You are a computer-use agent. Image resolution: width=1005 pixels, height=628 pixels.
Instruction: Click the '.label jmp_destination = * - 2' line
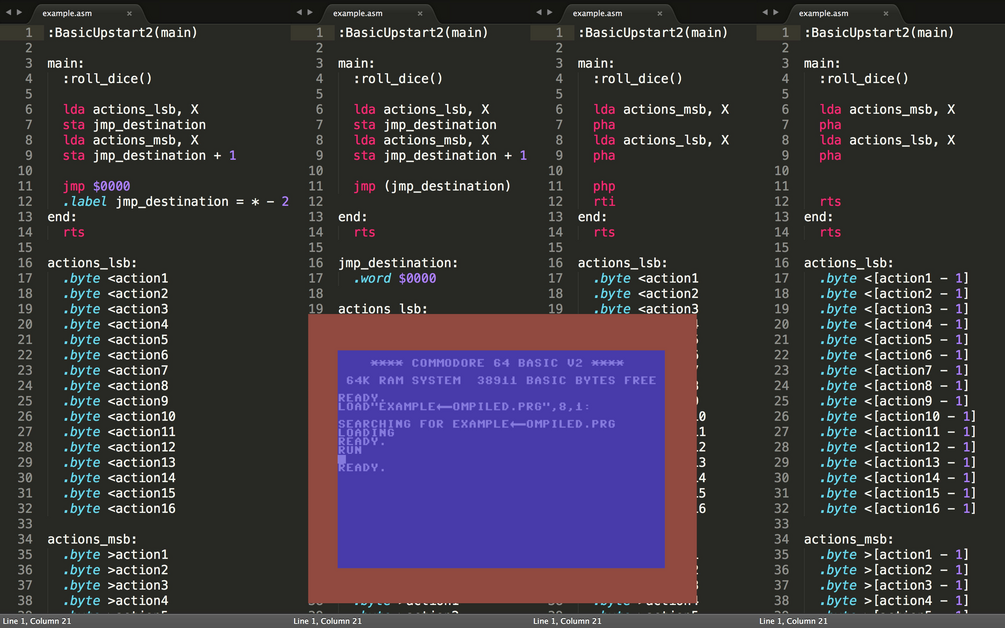[176, 202]
